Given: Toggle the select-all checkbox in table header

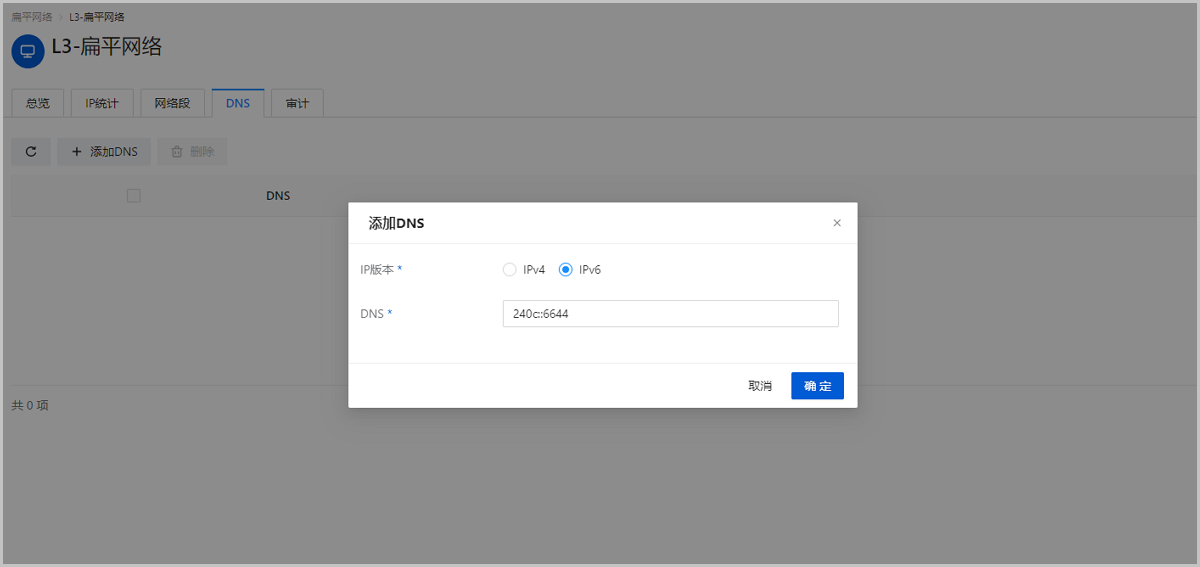Looking at the screenshot, I should [x=134, y=196].
